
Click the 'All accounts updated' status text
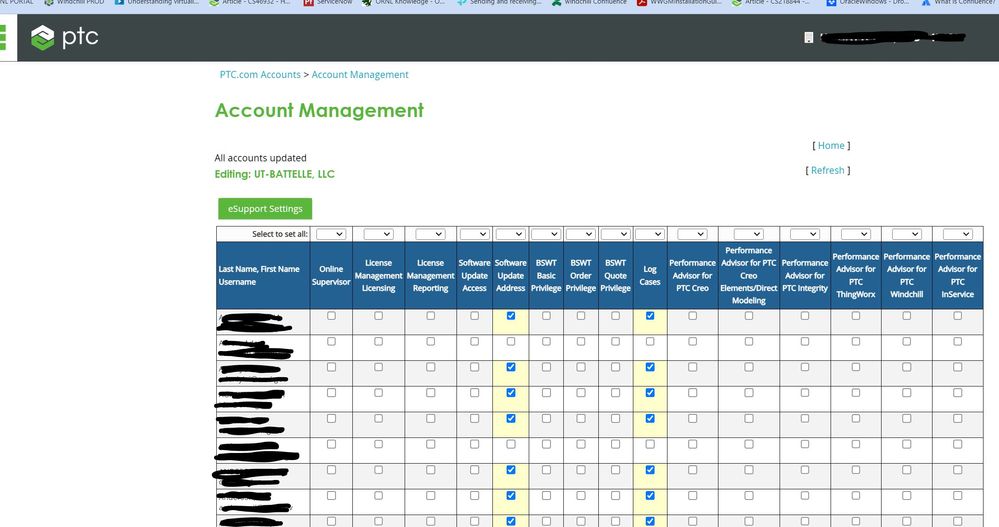[x=261, y=158]
